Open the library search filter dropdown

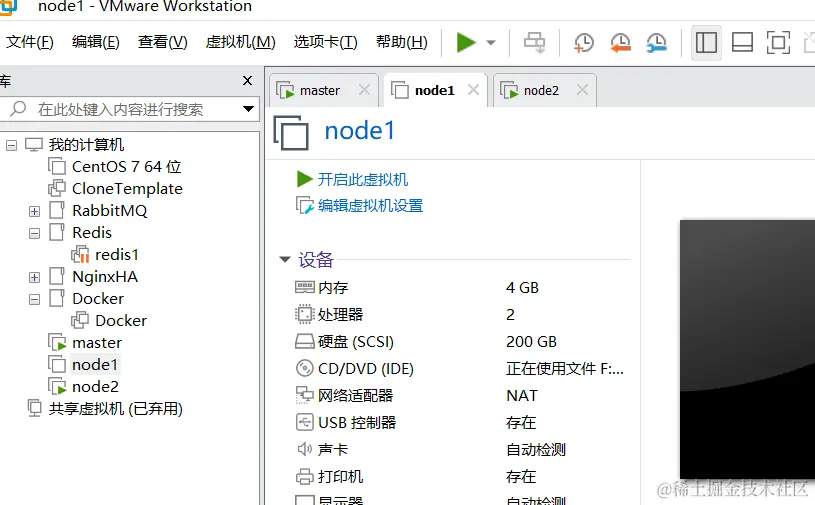248,109
